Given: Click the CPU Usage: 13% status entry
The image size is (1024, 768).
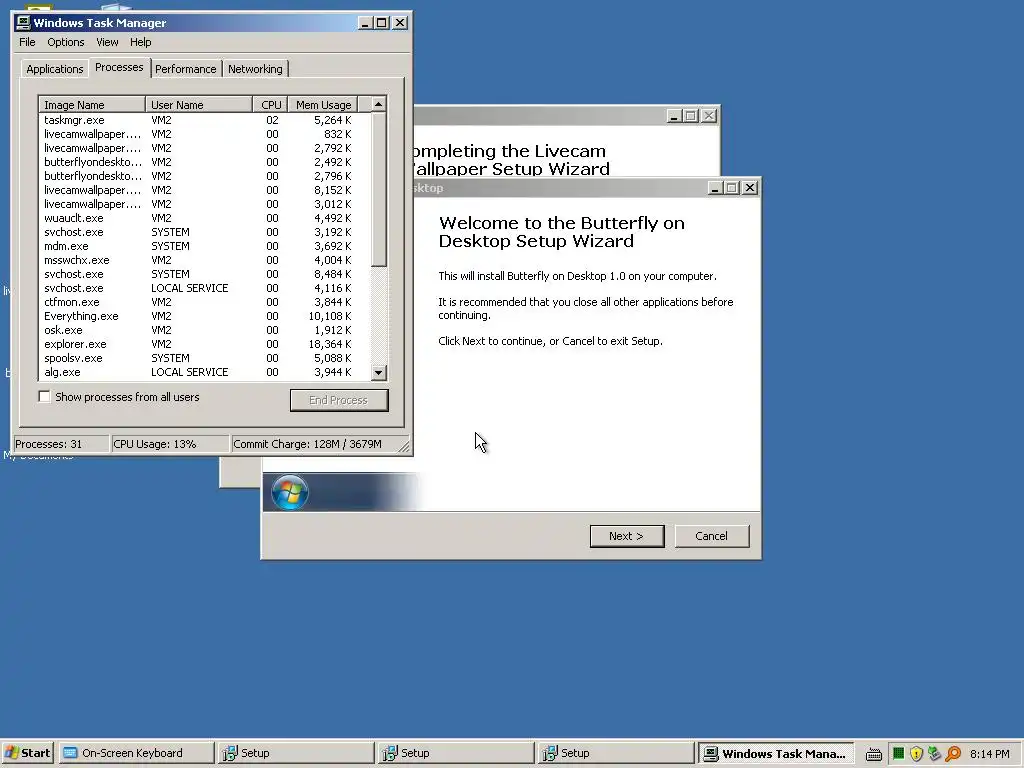Looking at the screenshot, I should [x=170, y=444].
